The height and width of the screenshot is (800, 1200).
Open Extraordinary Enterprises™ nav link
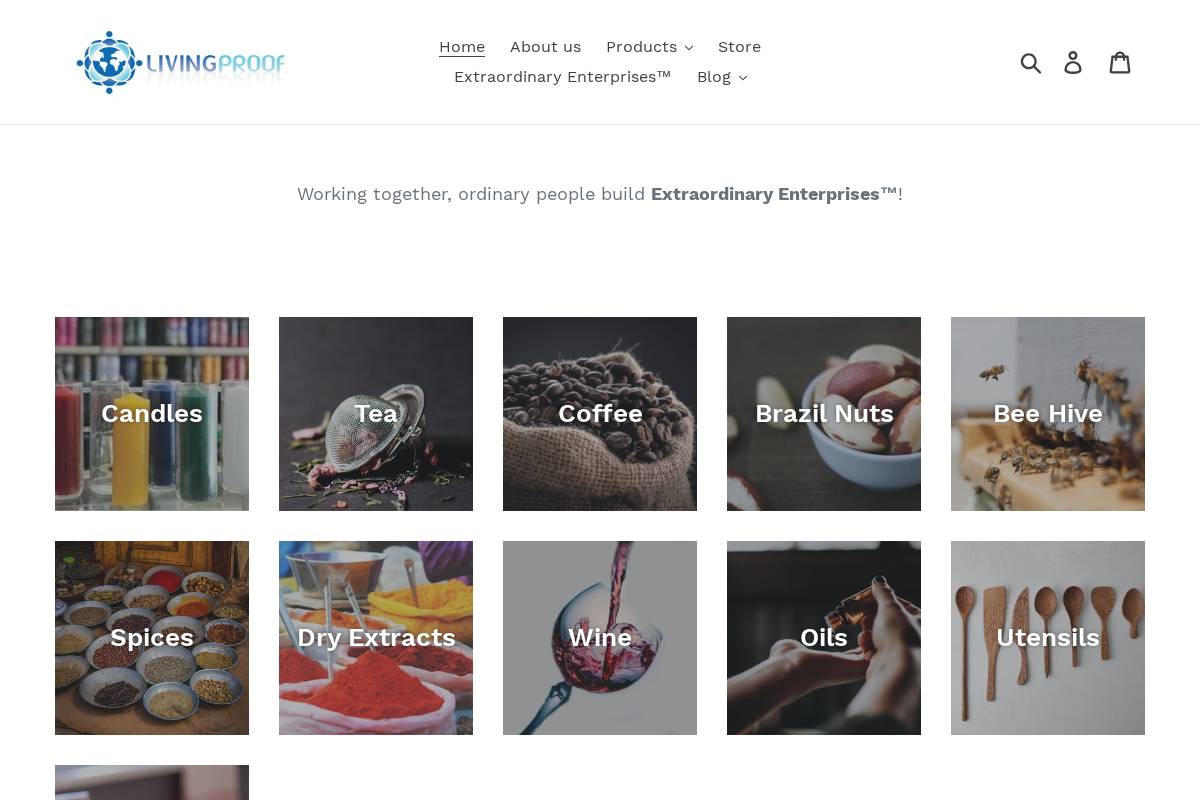pyautogui.click(x=562, y=77)
